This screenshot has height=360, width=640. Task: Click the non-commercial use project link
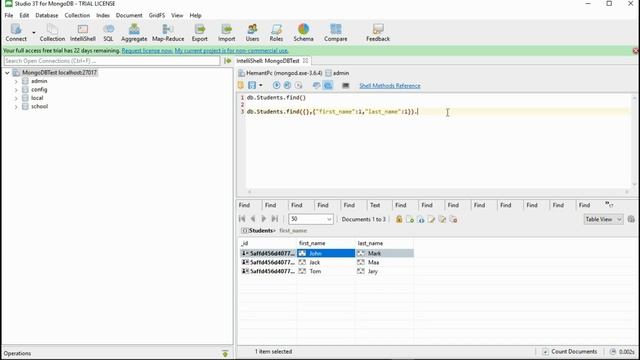[231, 51]
